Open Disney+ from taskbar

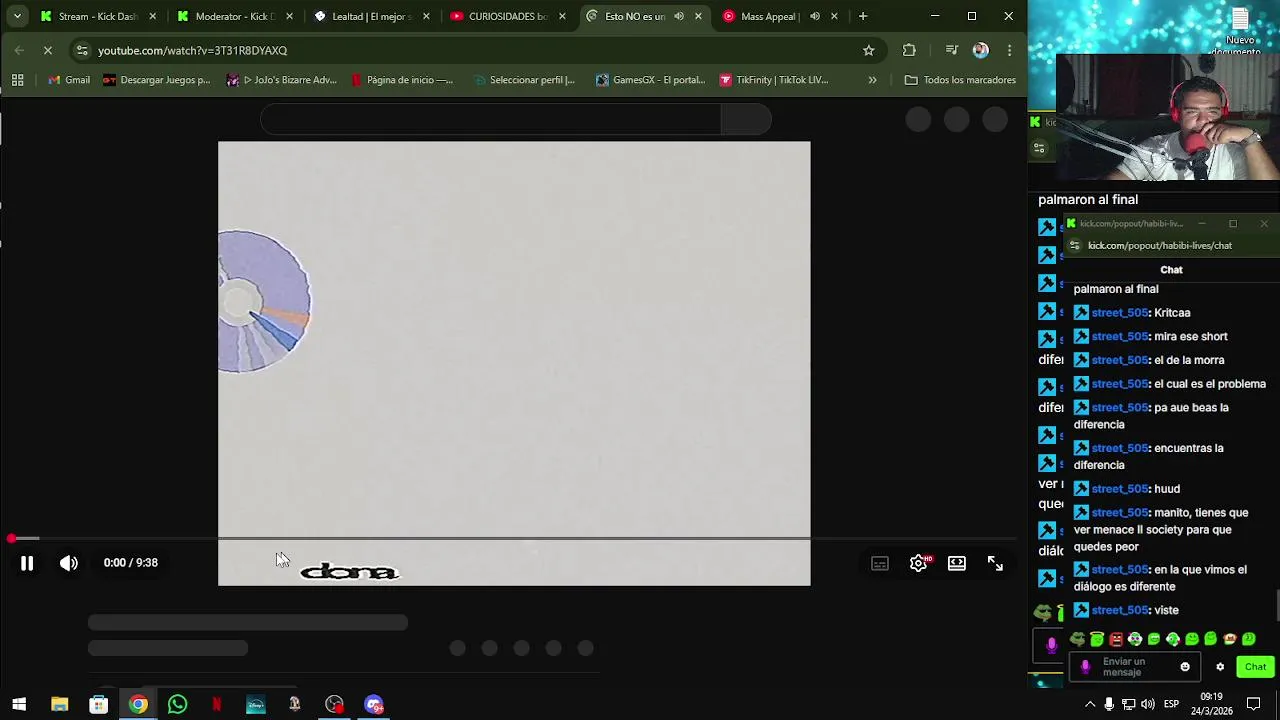[256, 705]
